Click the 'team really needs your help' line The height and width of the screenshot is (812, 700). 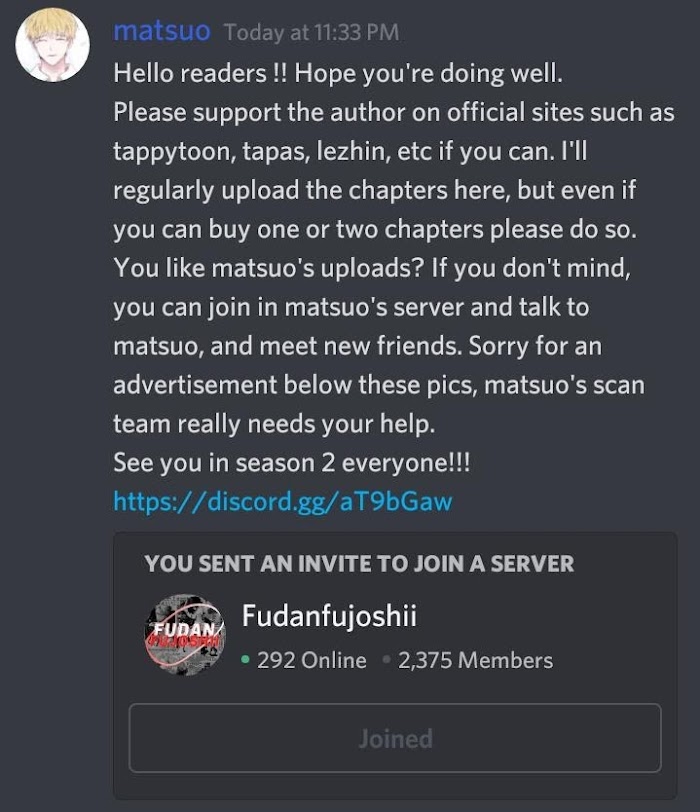[x=274, y=424]
